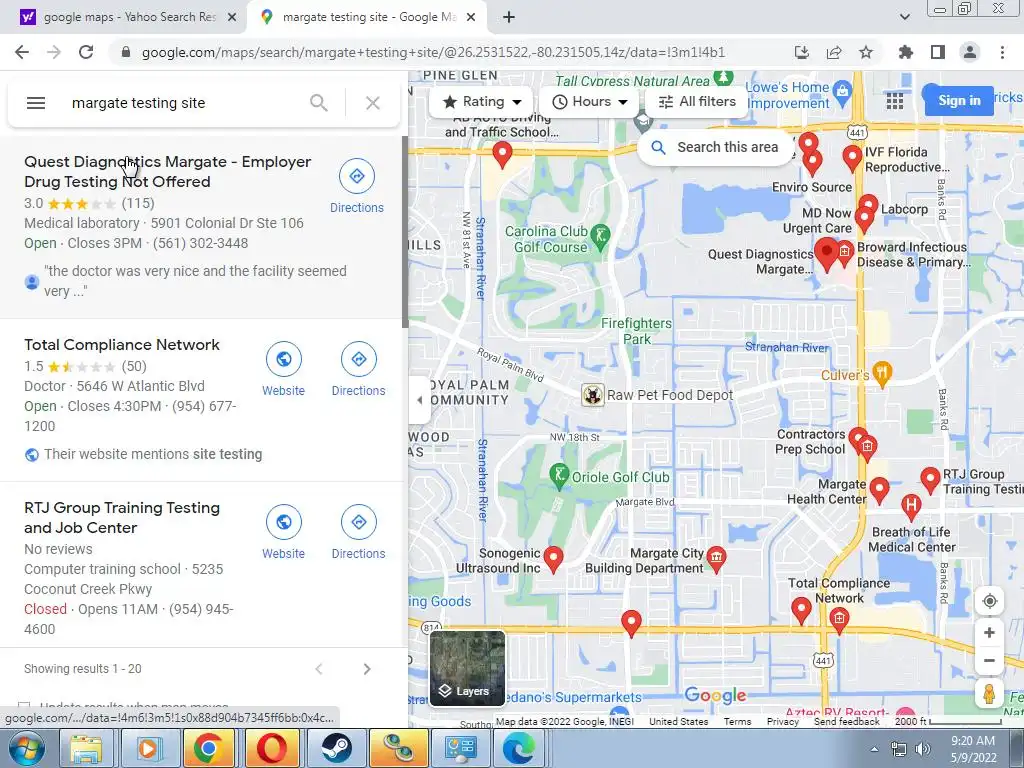Click Quest Diagnostics Margate result title

tap(167, 172)
